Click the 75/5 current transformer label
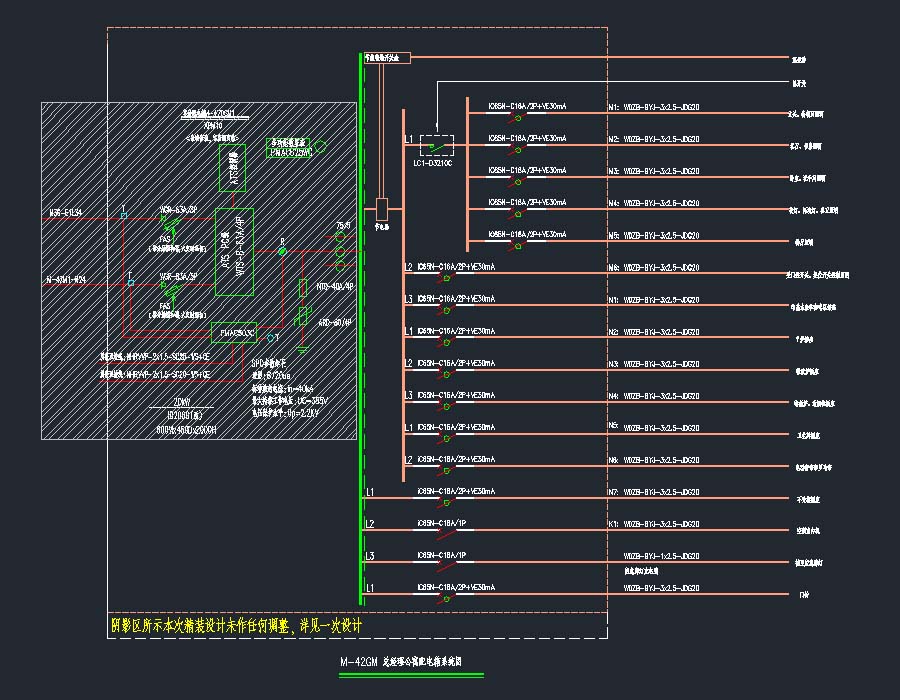 (x=343, y=225)
